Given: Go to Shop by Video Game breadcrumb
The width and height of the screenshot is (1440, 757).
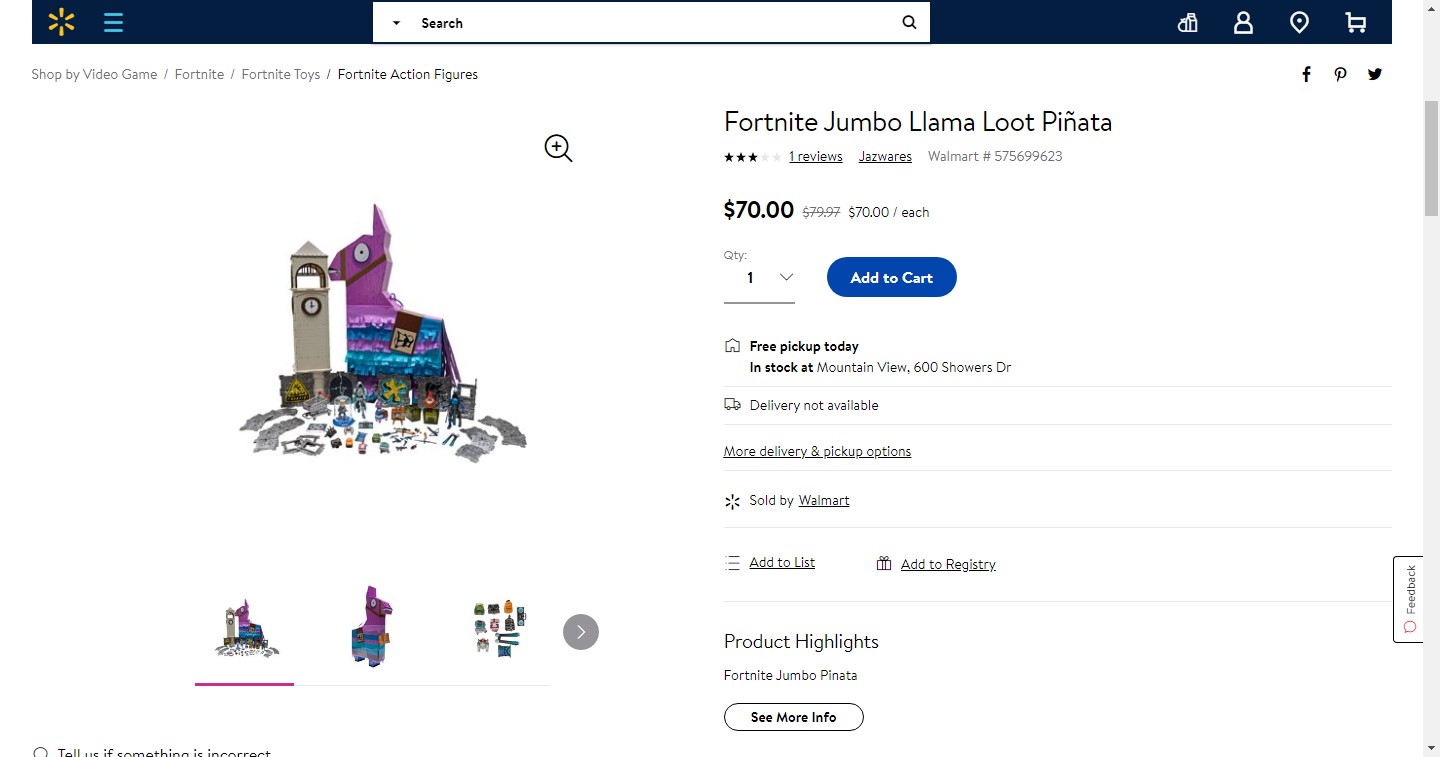Looking at the screenshot, I should (x=94, y=74).
